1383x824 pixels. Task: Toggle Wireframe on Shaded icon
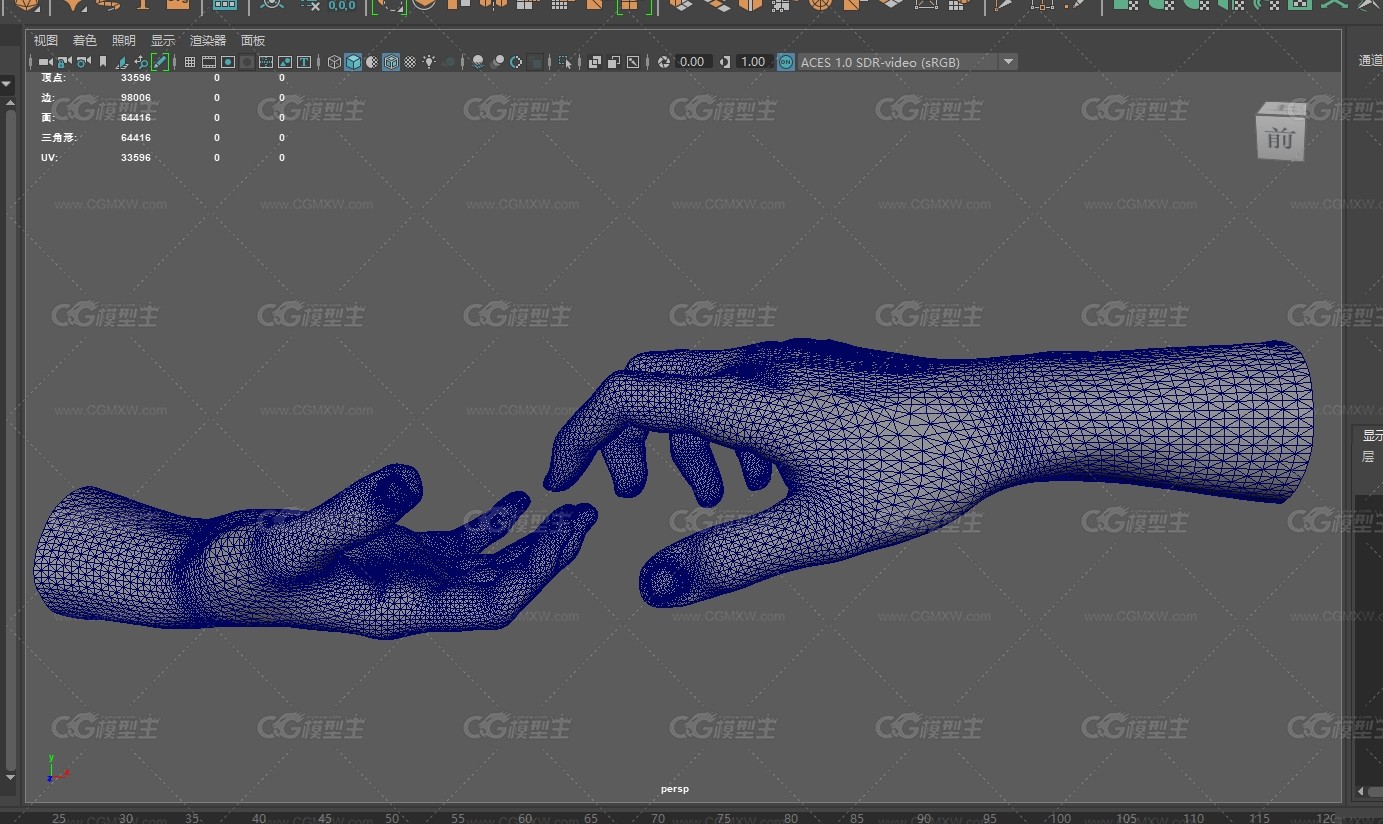point(391,62)
